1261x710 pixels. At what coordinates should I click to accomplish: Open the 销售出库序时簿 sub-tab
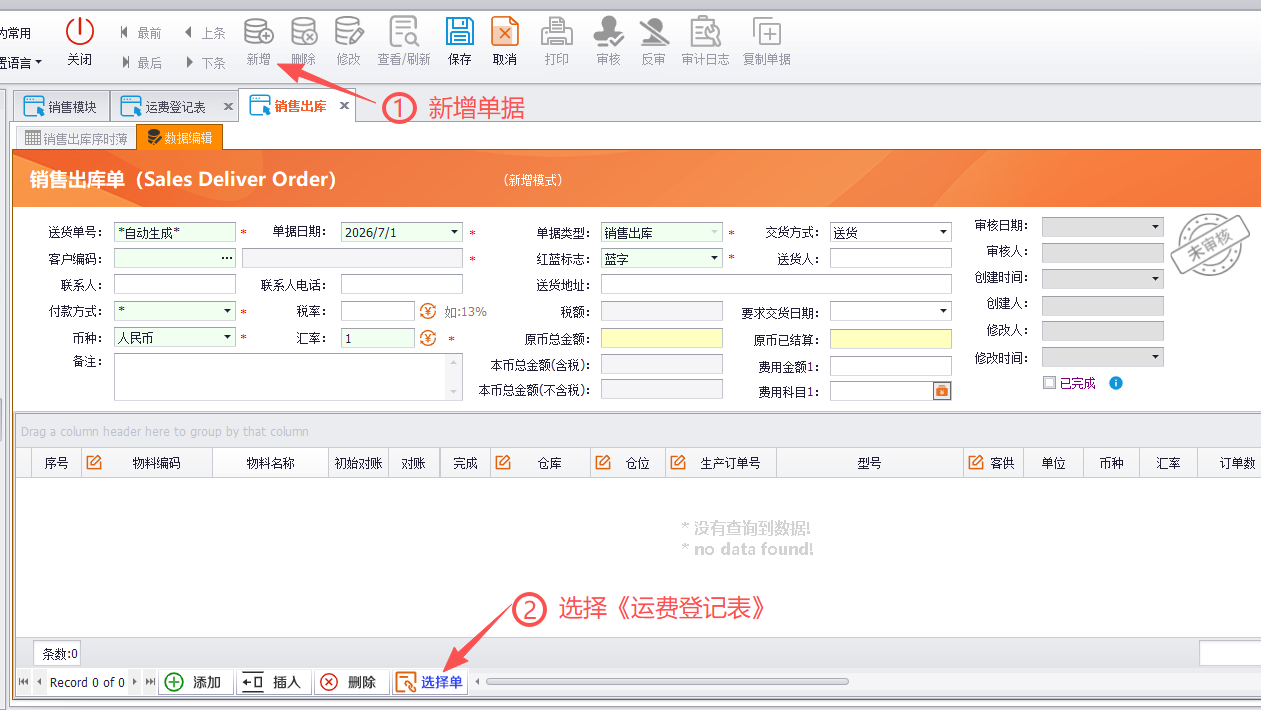point(76,138)
